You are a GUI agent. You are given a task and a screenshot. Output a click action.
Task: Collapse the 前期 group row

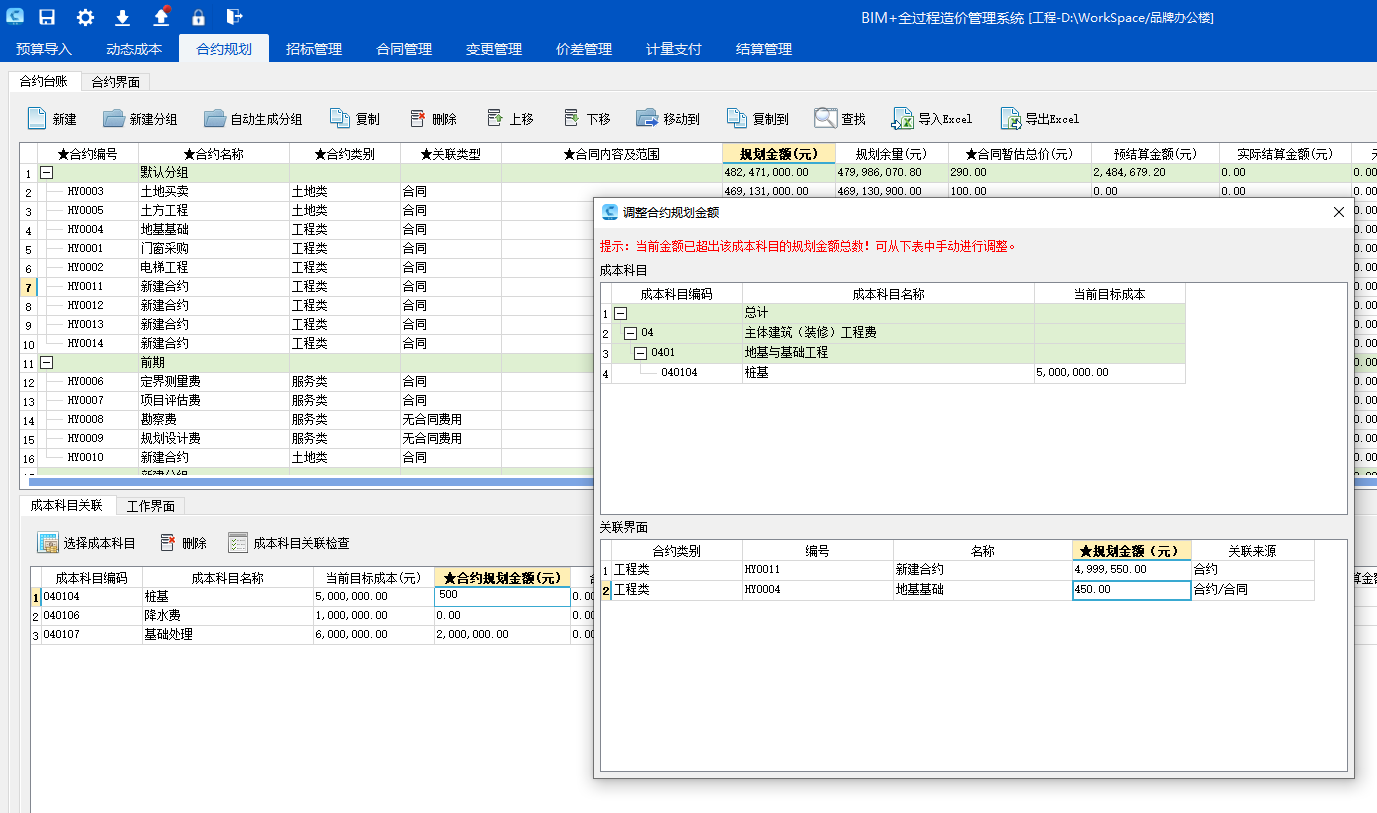[45, 363]
